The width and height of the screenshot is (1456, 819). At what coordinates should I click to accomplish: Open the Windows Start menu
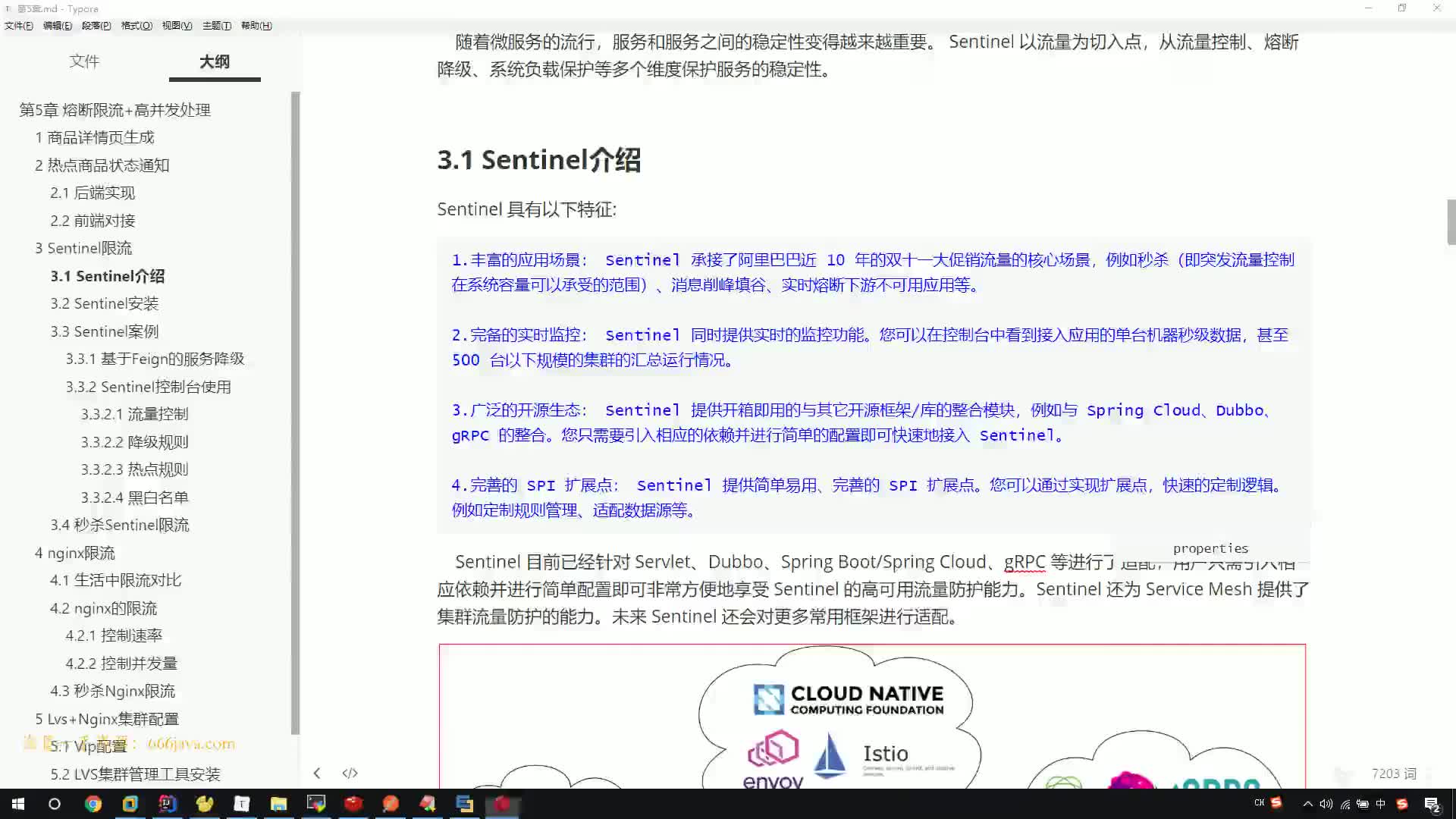pyautogui.click(x=18, y=804)
